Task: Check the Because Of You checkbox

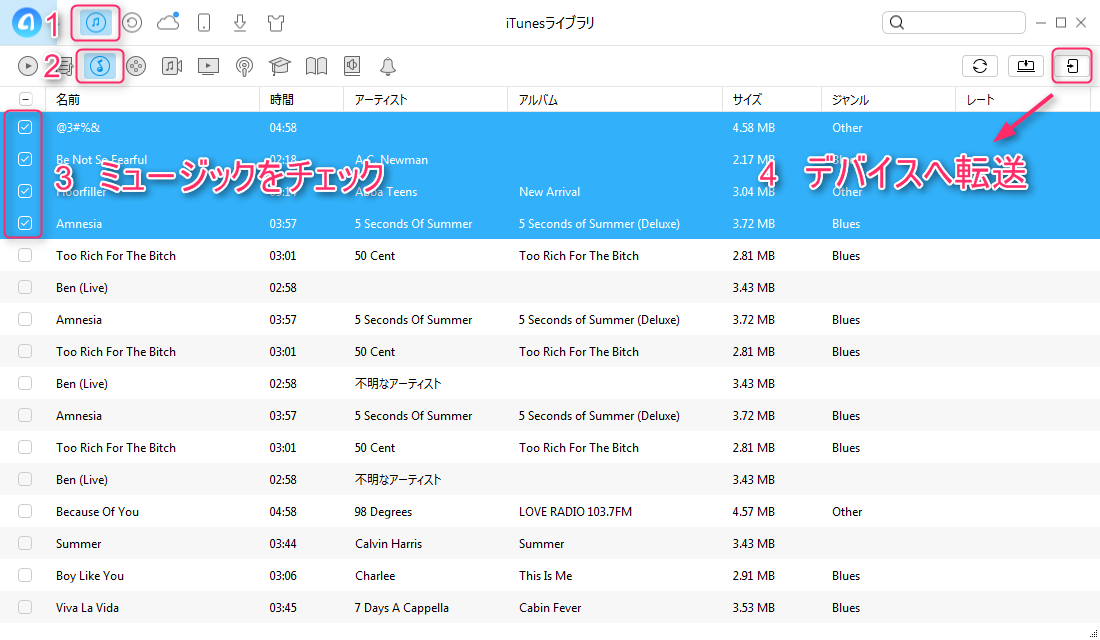Action: click(25, 511)
